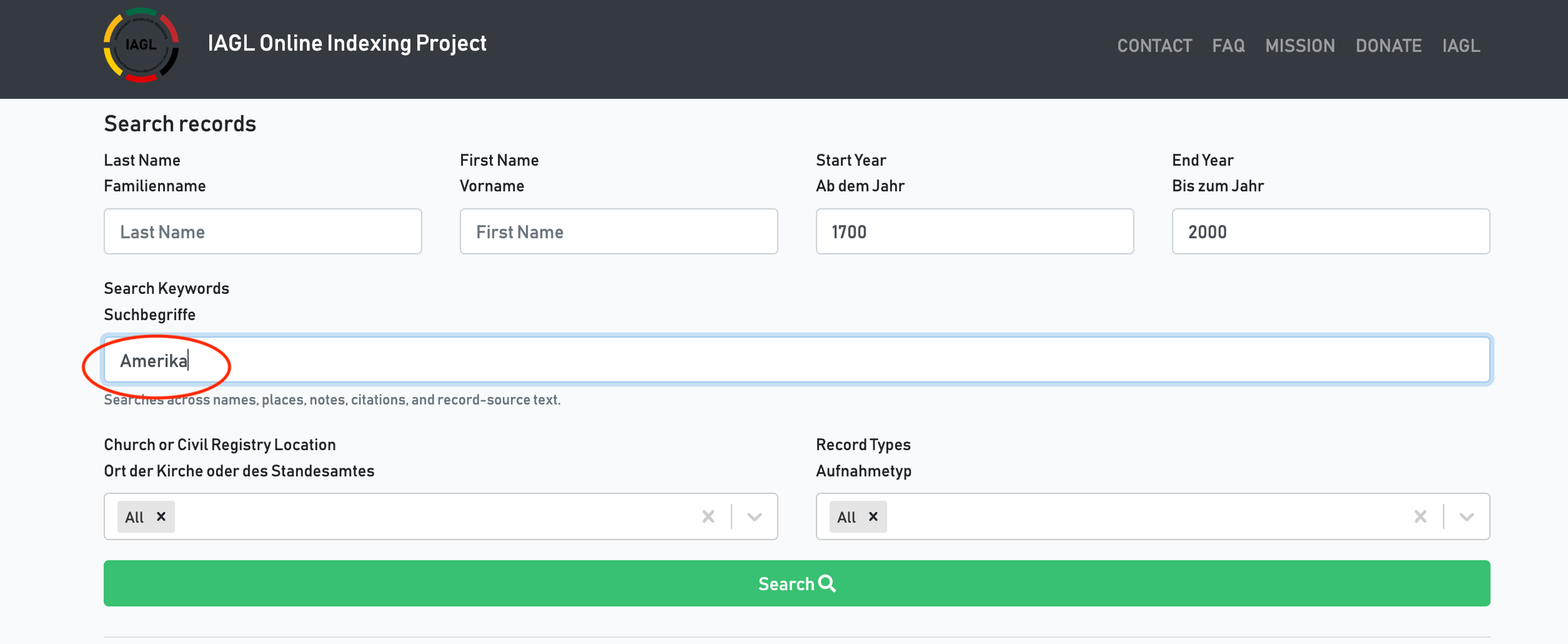Clear all Record Types selections
Screen dimensions: 1568x644
point(1421,517)
